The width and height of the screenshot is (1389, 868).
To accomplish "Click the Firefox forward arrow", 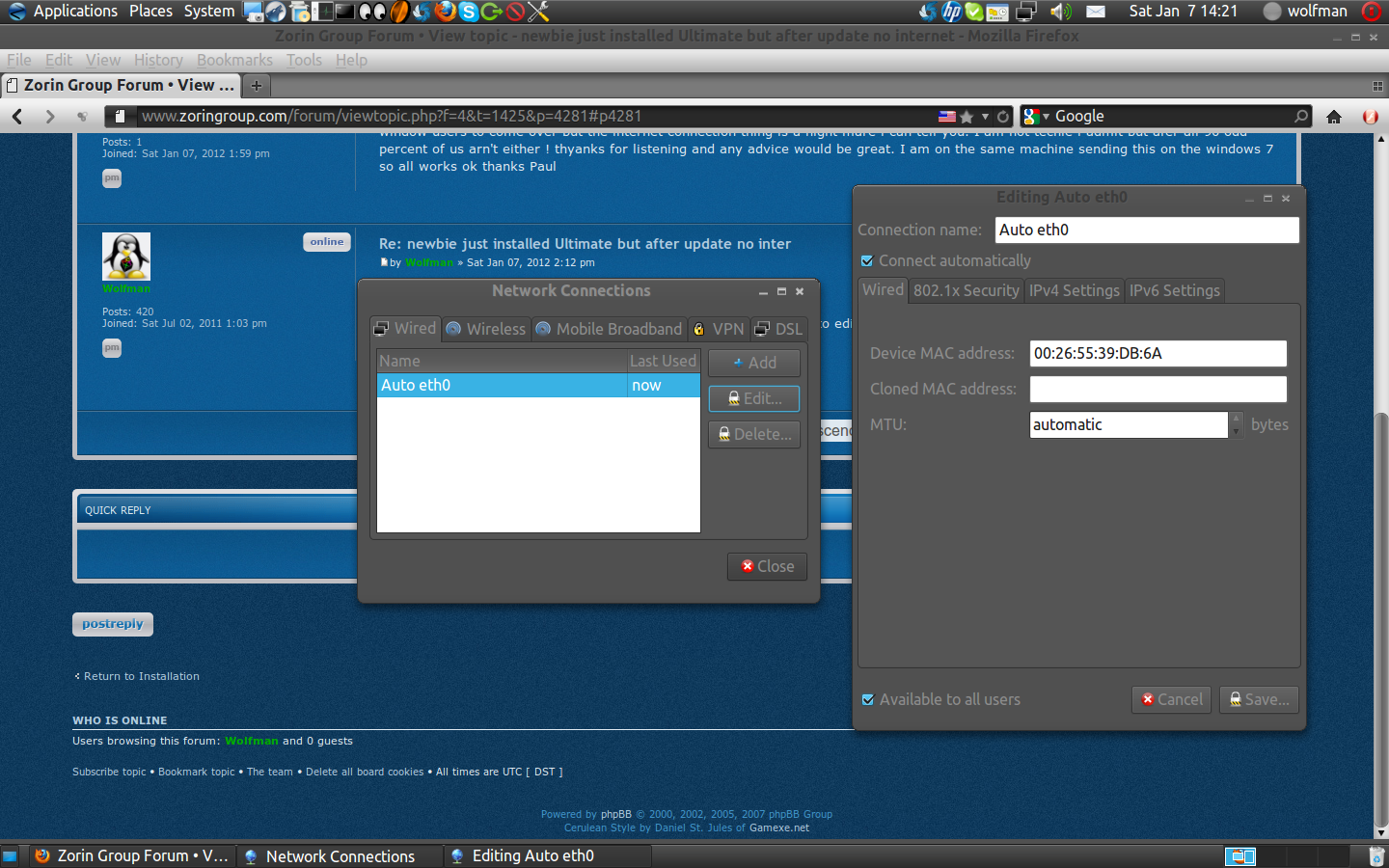I will [50, 116].
